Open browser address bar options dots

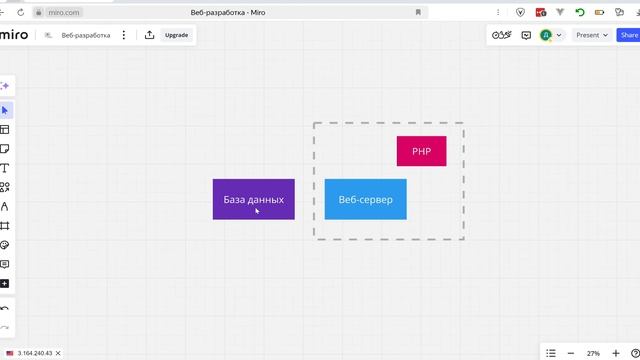tap(498, 13)
